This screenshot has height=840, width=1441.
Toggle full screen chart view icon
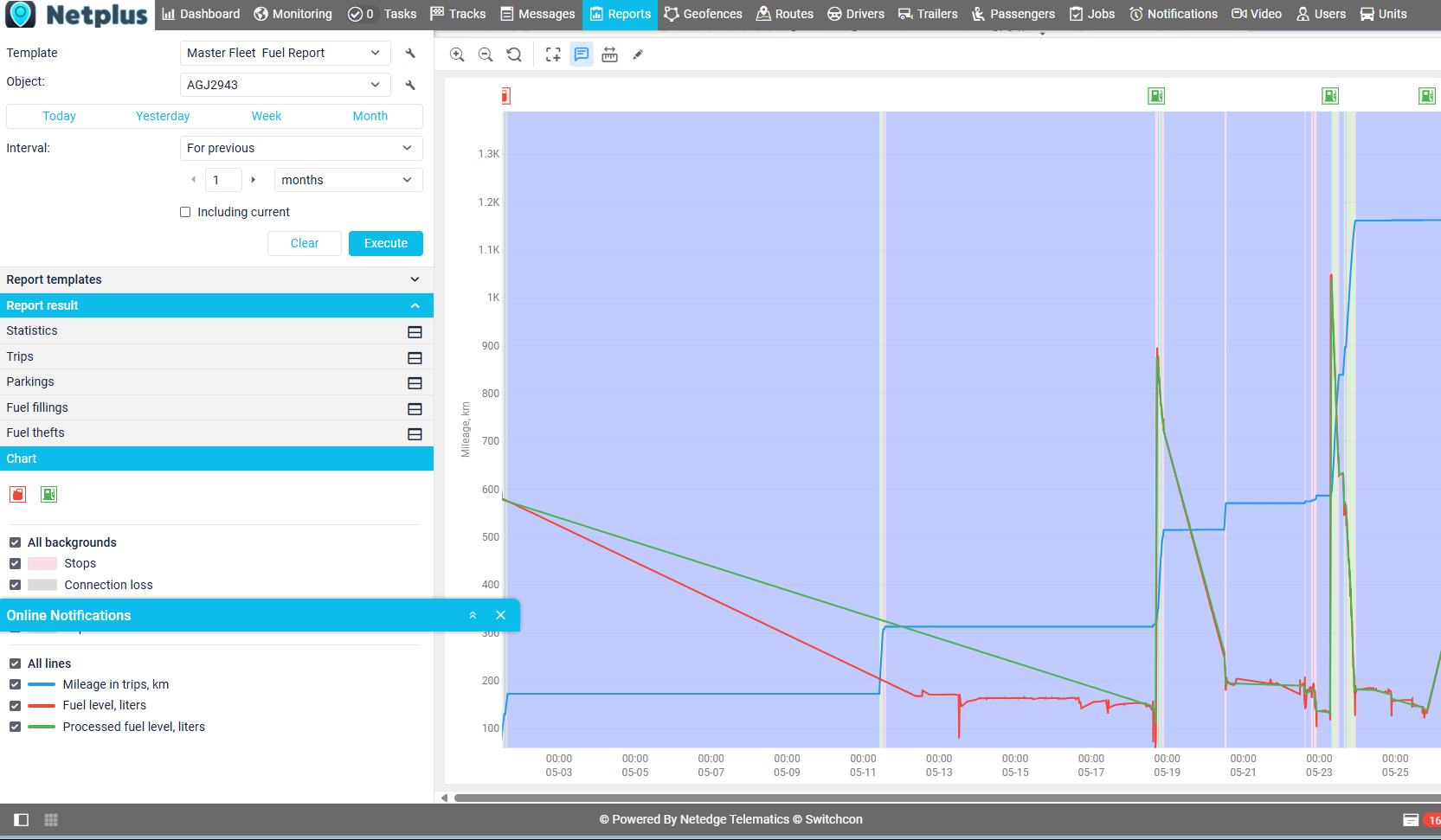(x=553, y=55)
